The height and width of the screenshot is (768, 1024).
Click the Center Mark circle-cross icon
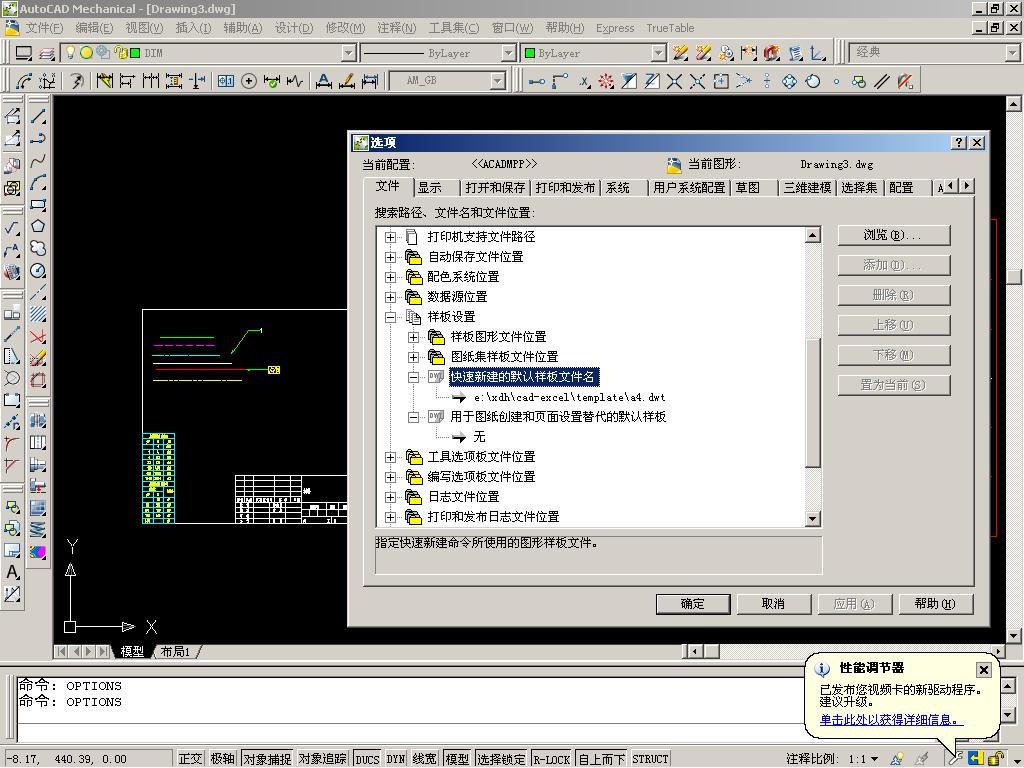coord(248,81)
